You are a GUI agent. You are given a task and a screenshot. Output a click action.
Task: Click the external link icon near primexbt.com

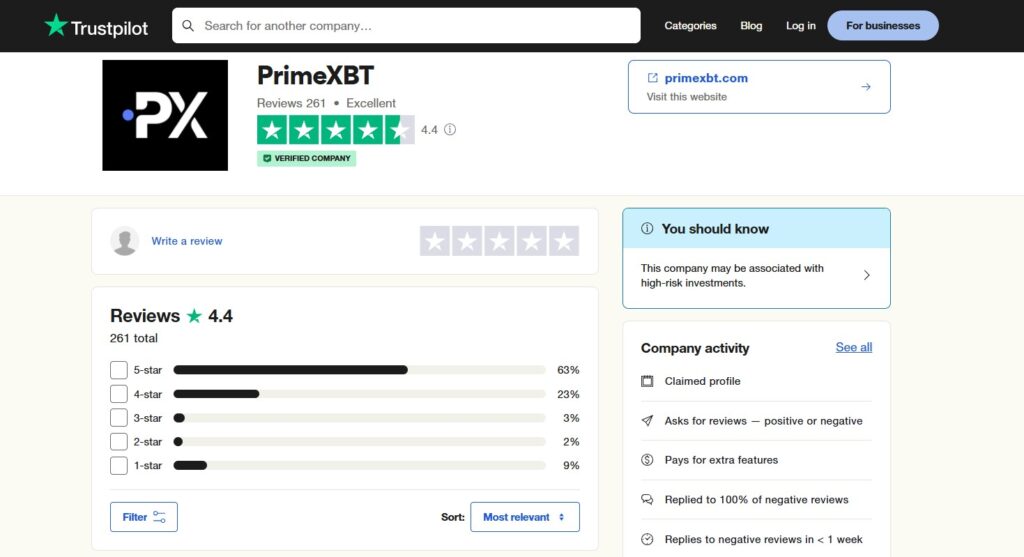click(x=652, y=78)
